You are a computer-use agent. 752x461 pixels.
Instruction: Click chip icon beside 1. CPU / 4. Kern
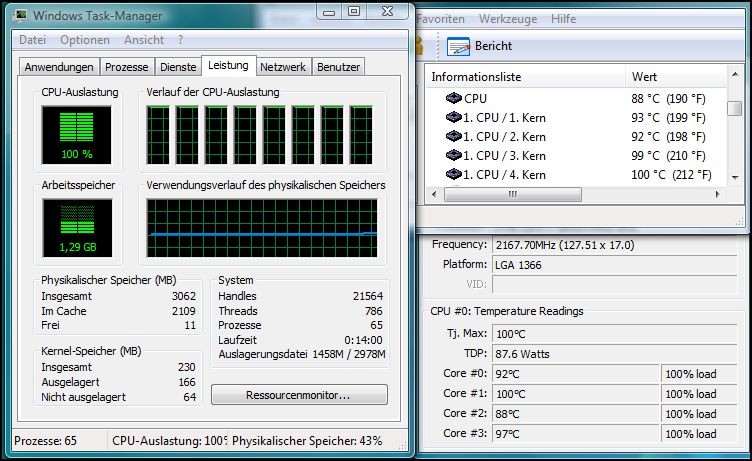(x=453, y=174)
